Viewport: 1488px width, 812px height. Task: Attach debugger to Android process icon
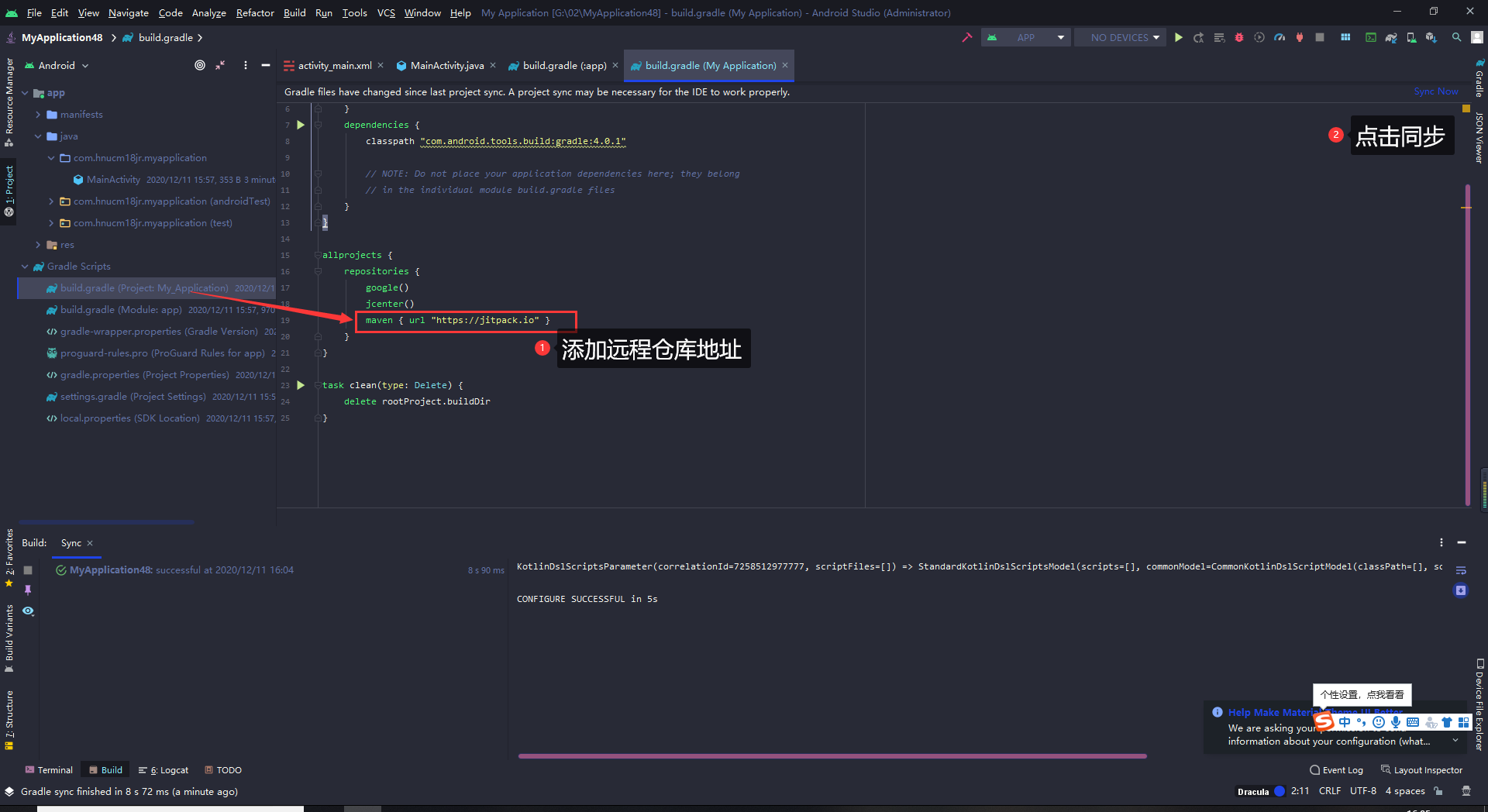(1300, 37)
